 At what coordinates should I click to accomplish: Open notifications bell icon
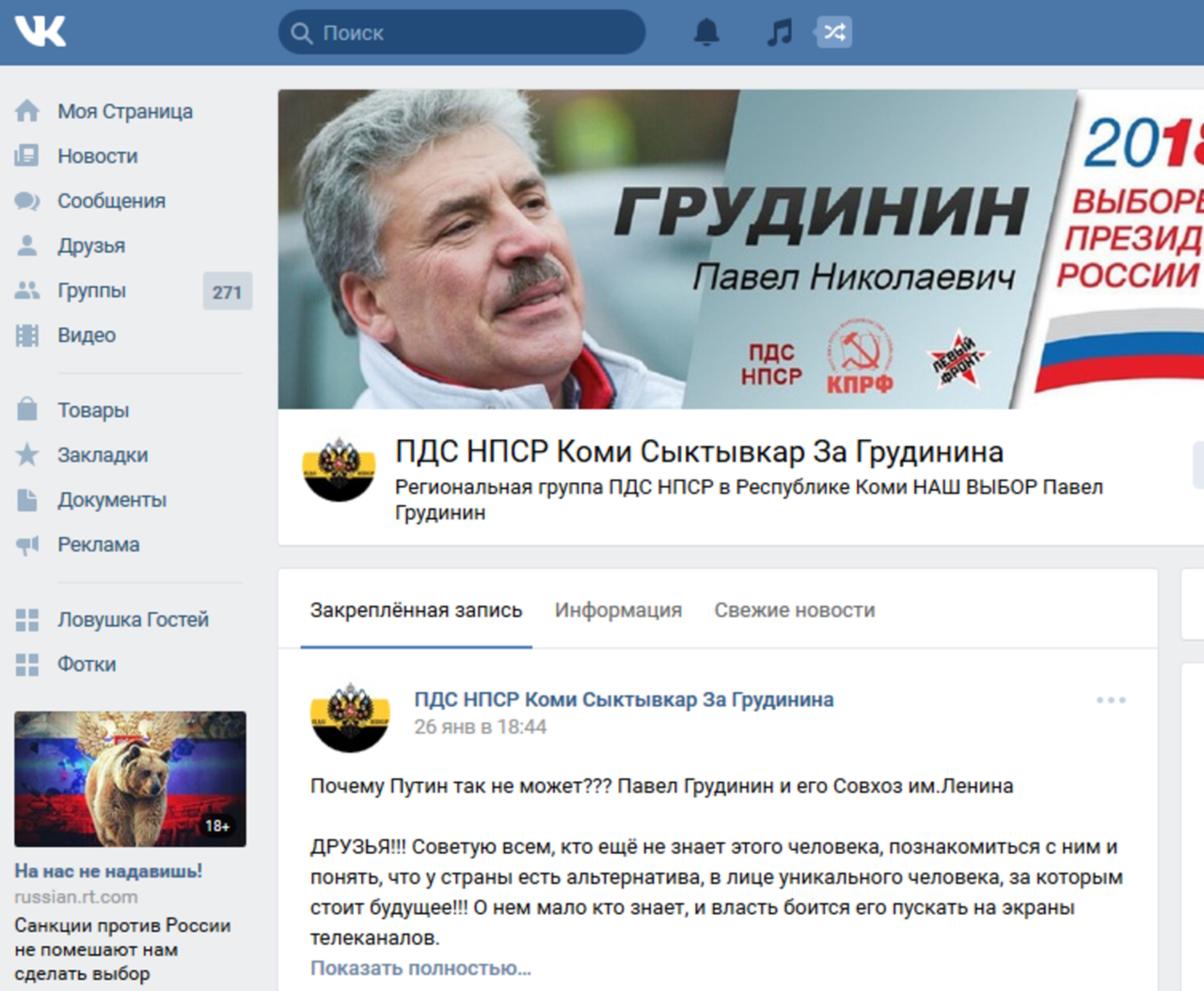point(706,32)
